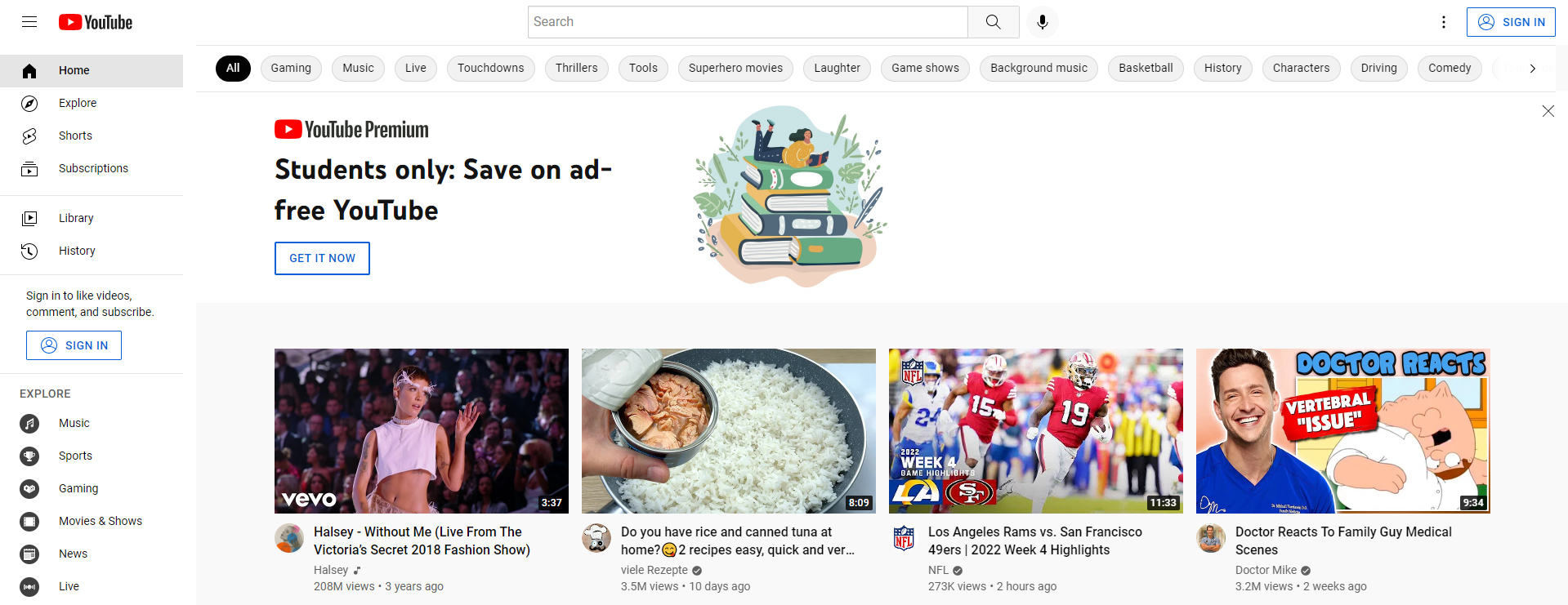Click the YouTube logo
Image resolution: width=1568 pixels, height=605 pixels.
[x=96, y=22]
